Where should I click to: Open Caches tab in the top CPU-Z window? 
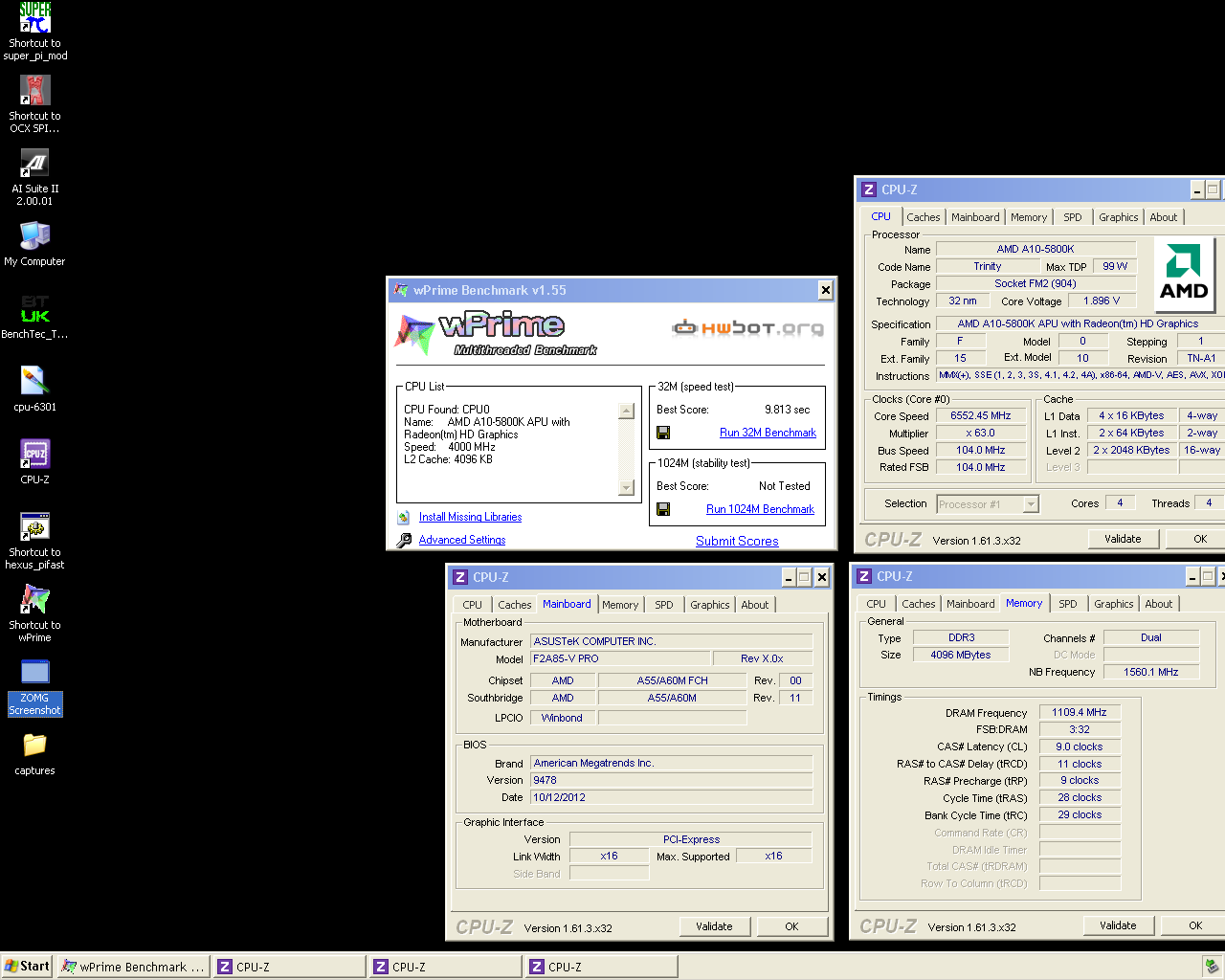pyautogui.click(x=924, y=217)
